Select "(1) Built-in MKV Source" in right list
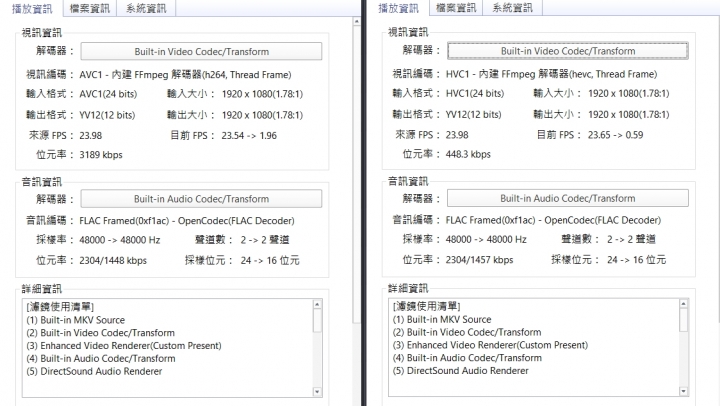 click(x=442, y=320)
